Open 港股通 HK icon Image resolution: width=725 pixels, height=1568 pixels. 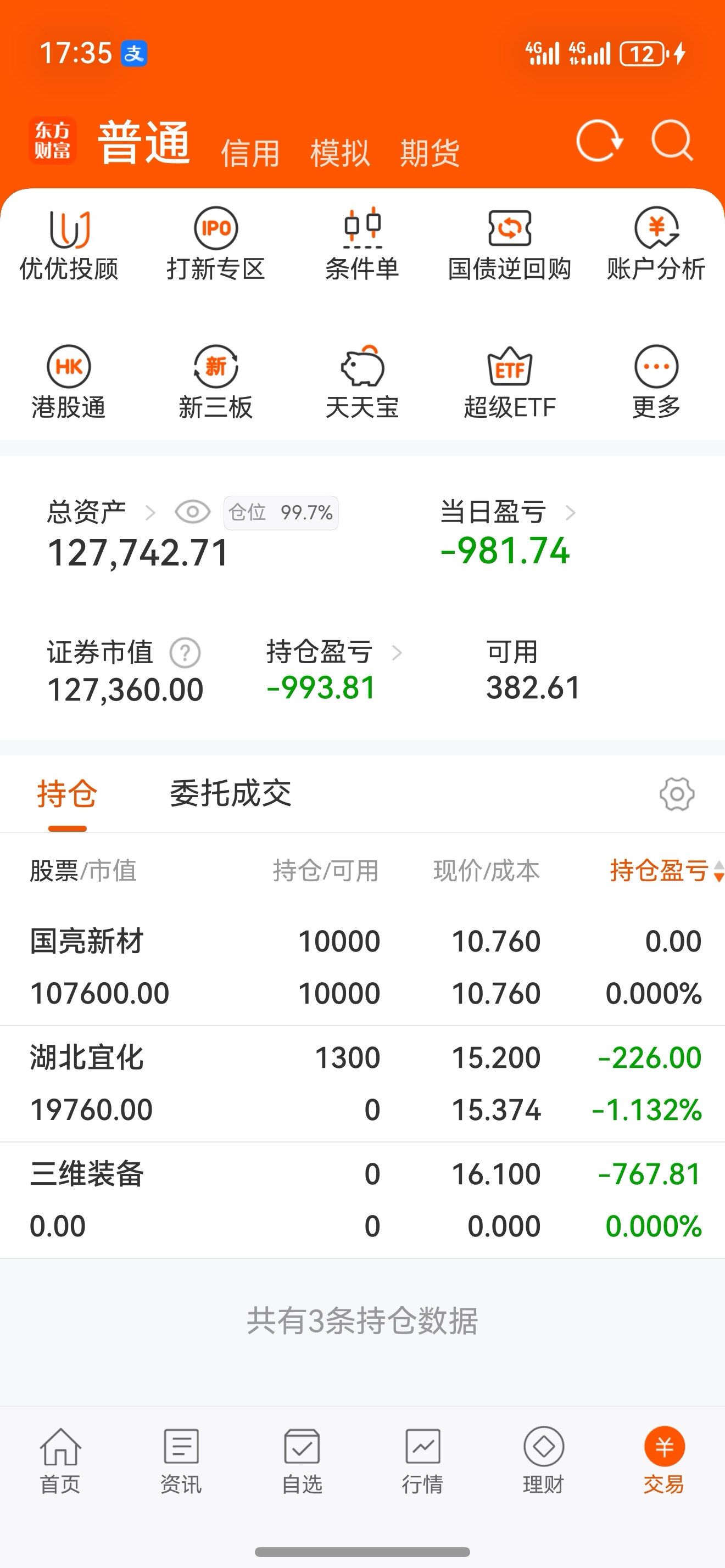tap(69, 366)
